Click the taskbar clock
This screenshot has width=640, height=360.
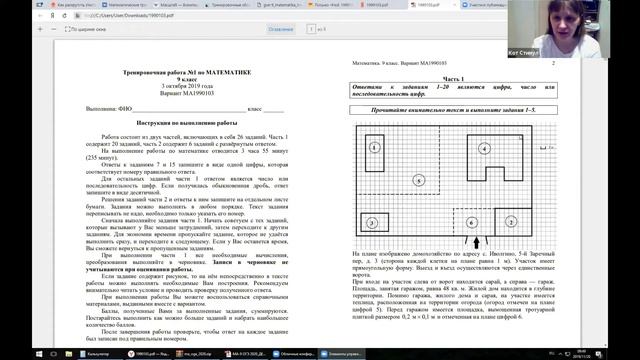582,354
